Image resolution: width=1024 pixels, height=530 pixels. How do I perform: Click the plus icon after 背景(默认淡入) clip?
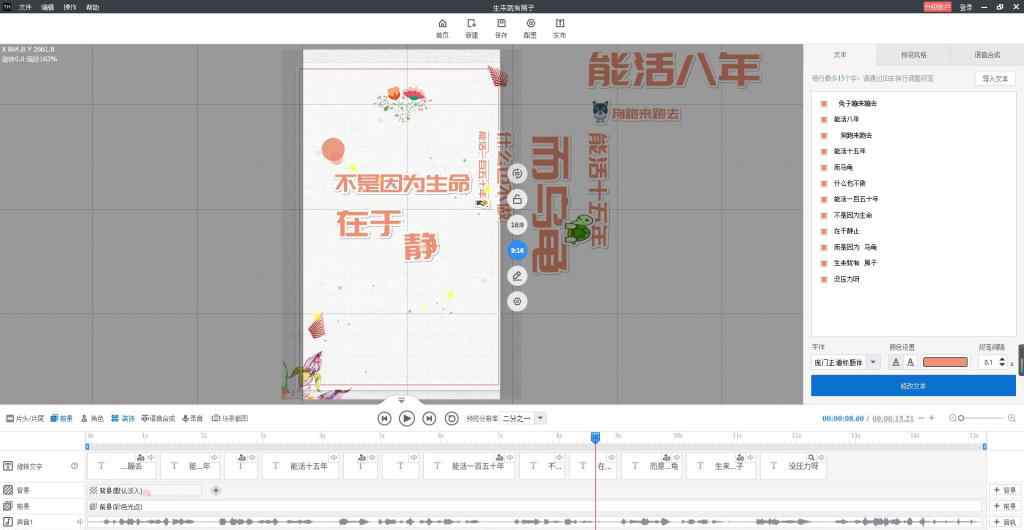(x=216, y=490)
